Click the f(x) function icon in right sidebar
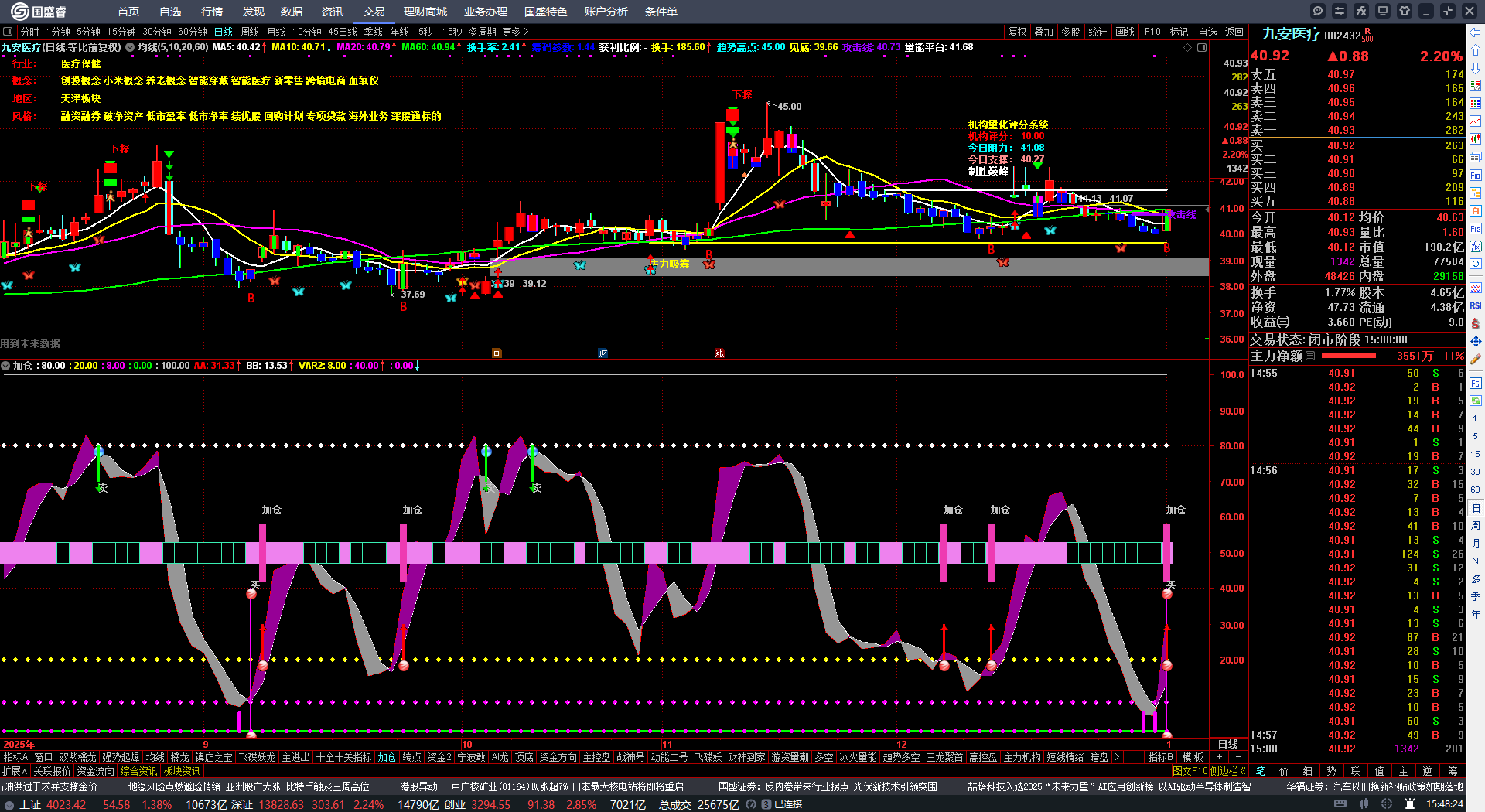The height and width of the screenshot is (812, 1485). coord(1476,247)
